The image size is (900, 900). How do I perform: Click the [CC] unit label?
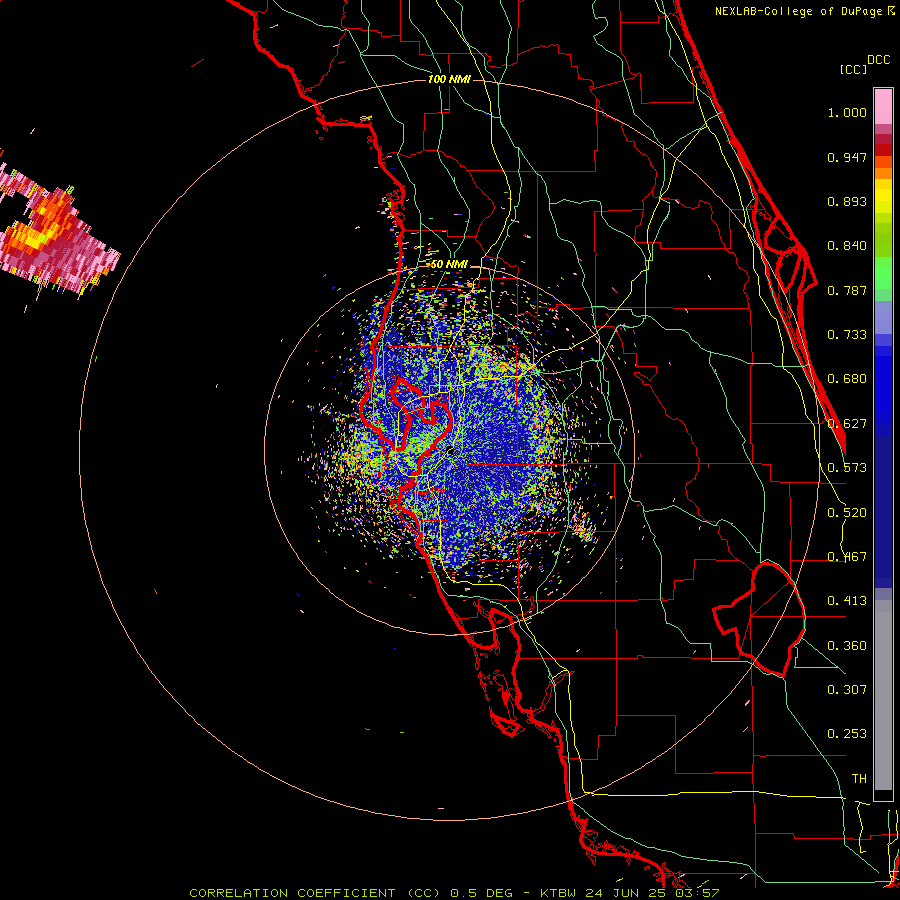[853, 69]
